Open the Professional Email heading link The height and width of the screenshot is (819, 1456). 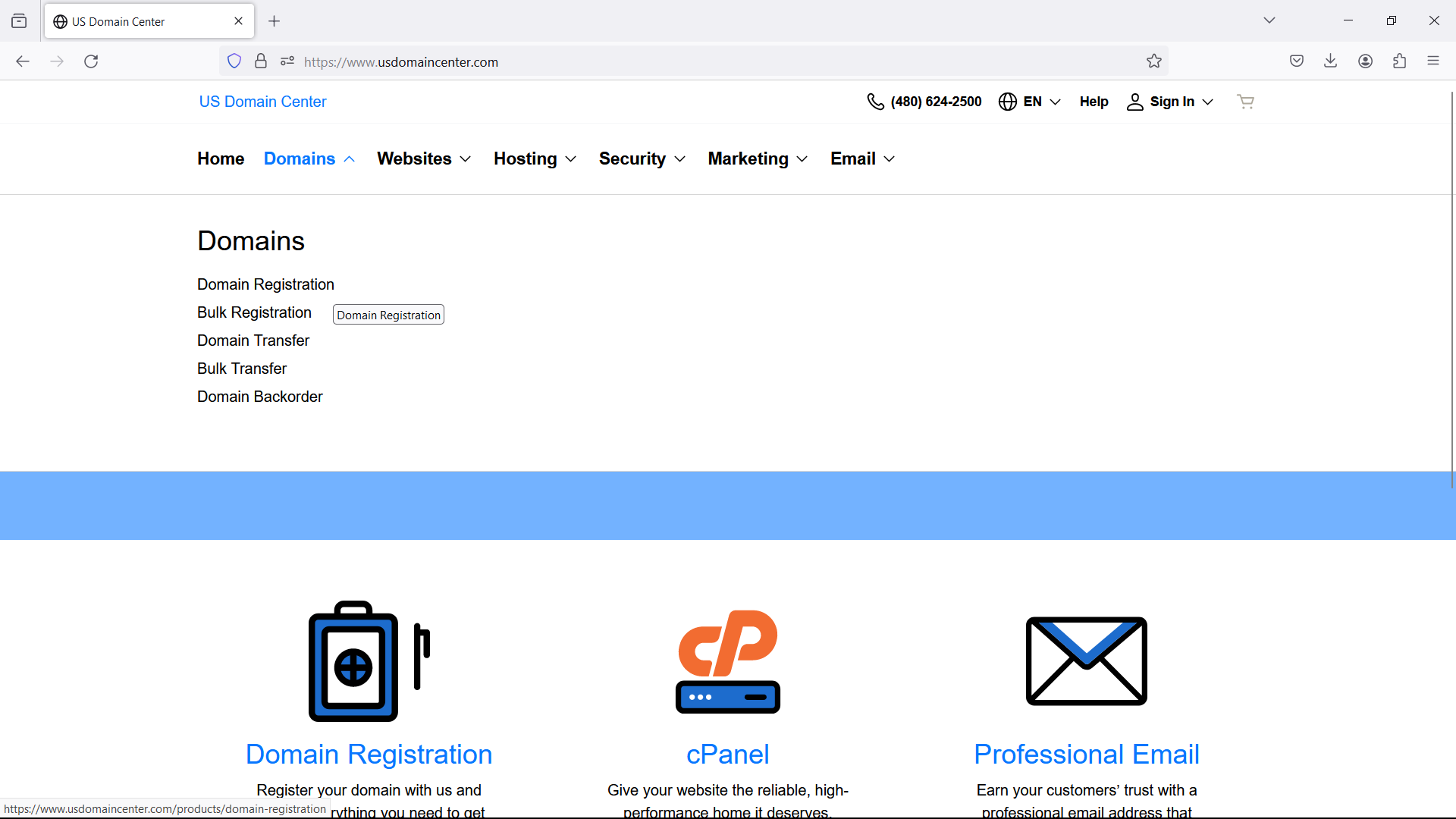(x=1086, y=754)
